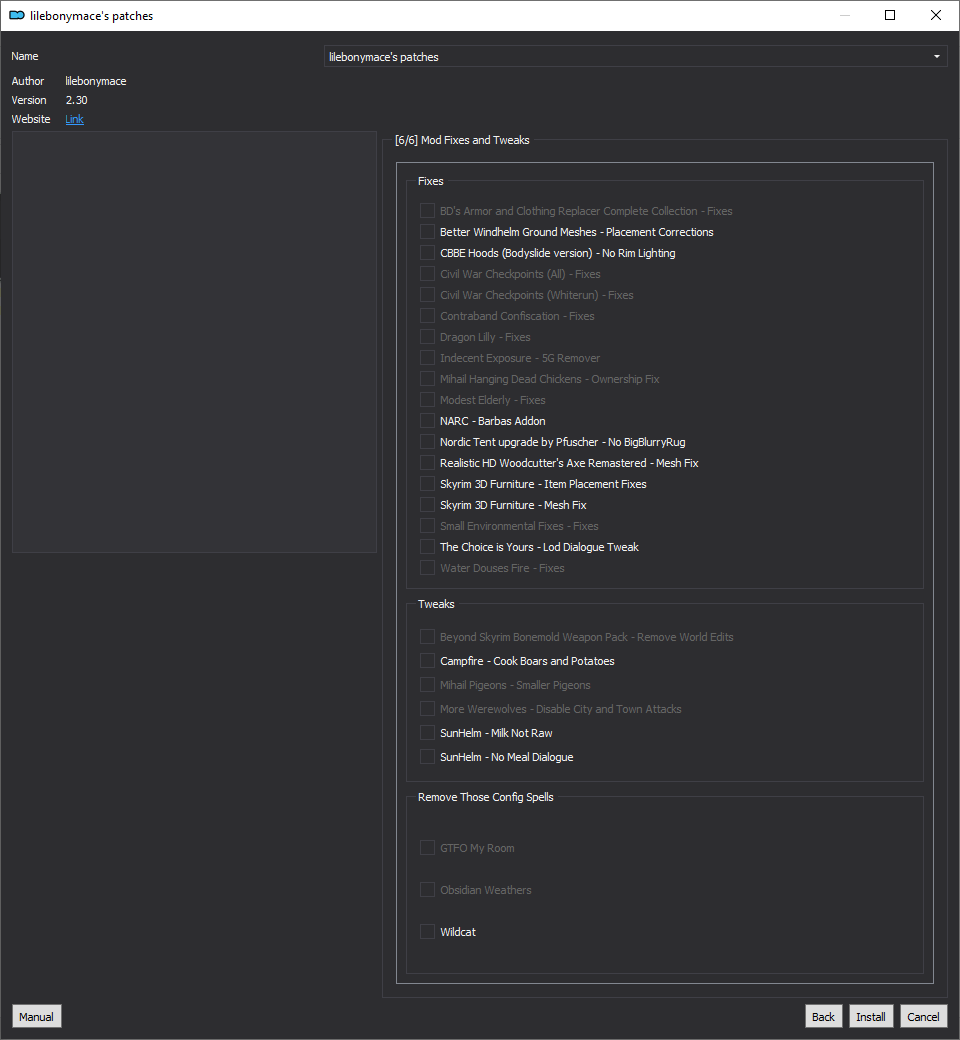Image resolution: width=960 pixels, height=1040 pixels.
Task: Click Install to finish the patch setup
Action: click(870, 1017)
